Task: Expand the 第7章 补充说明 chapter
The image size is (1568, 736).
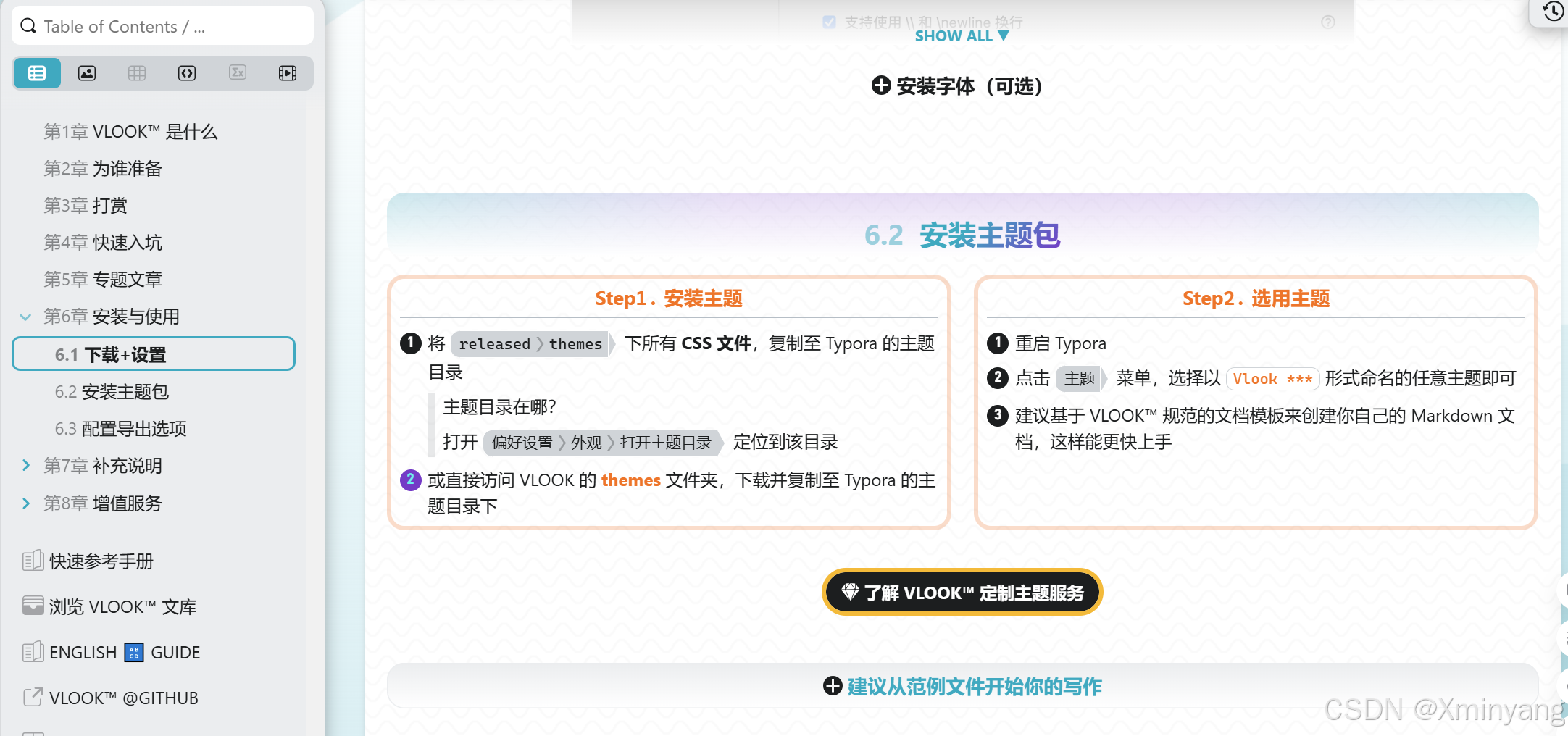Action: tap(25, 465)
